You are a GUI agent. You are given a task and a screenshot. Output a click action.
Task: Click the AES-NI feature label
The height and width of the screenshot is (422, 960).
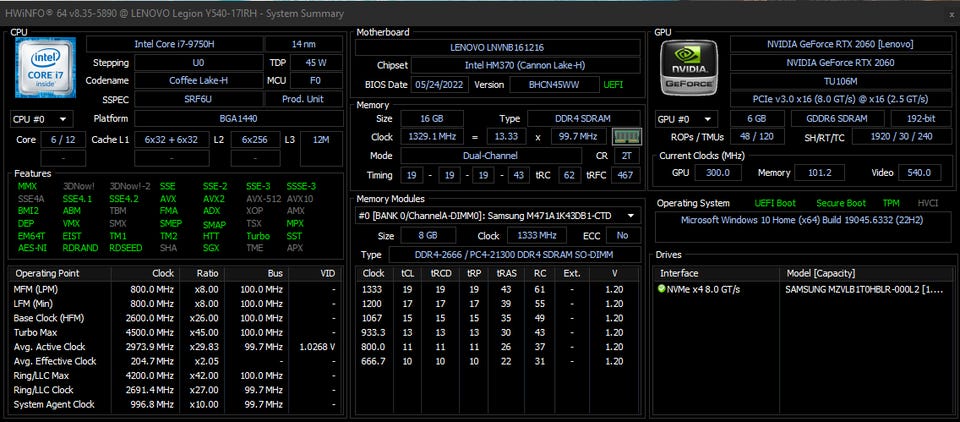pos(32,248)
